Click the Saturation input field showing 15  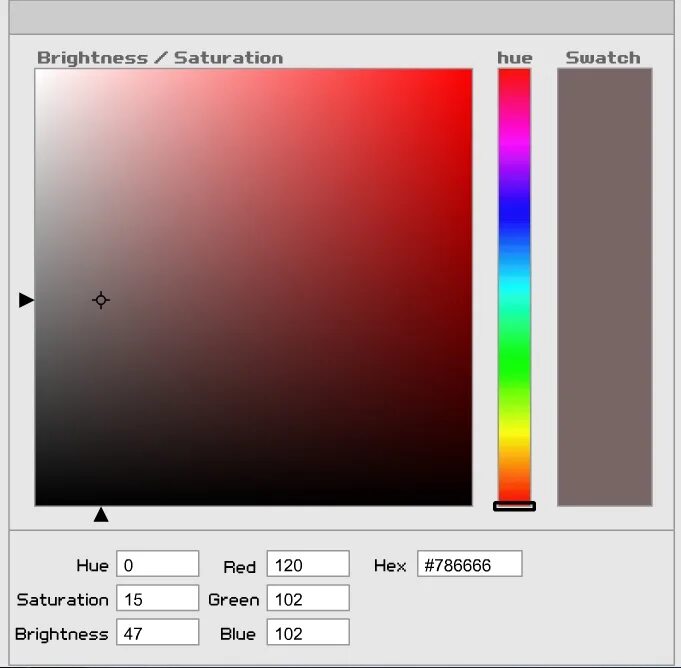pyautogui.click(x=158, y=598)
